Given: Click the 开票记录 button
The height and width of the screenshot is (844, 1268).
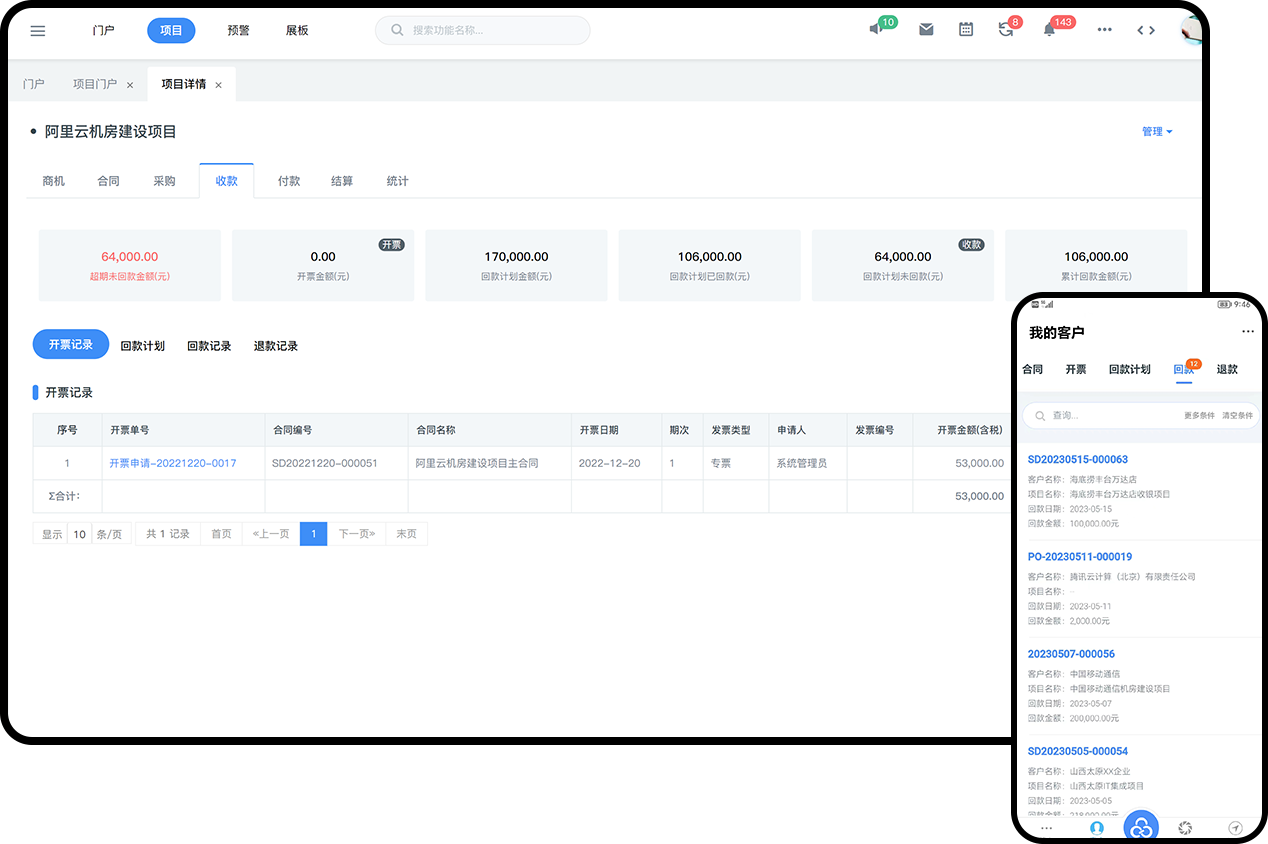Looking at the screenshot, I should 71,345.
